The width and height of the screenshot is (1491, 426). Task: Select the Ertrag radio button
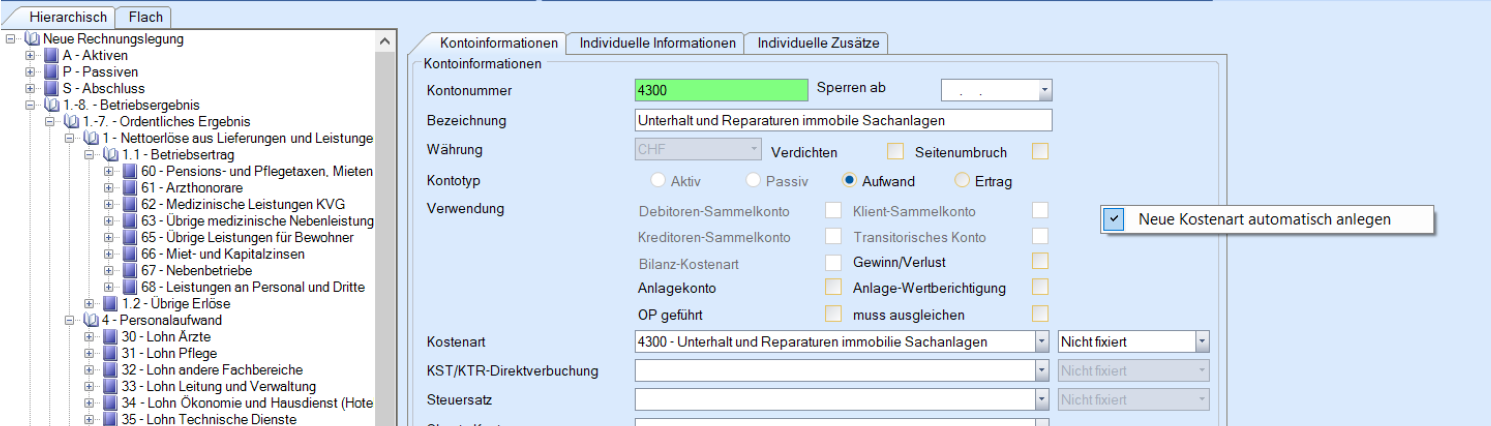pyautogui.click(x=964, y=181)
